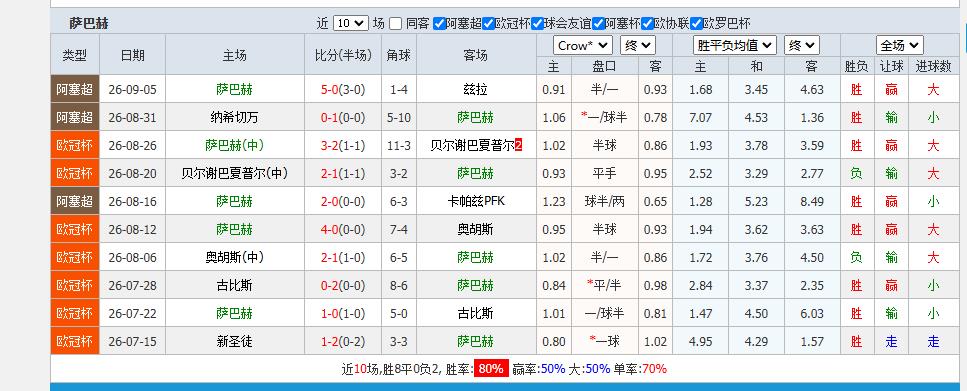Open away team 奥胡斯 in the 26-08-12 row
Image resolution: width=967 pixels, height=391 pixels.
click(475, 229)
